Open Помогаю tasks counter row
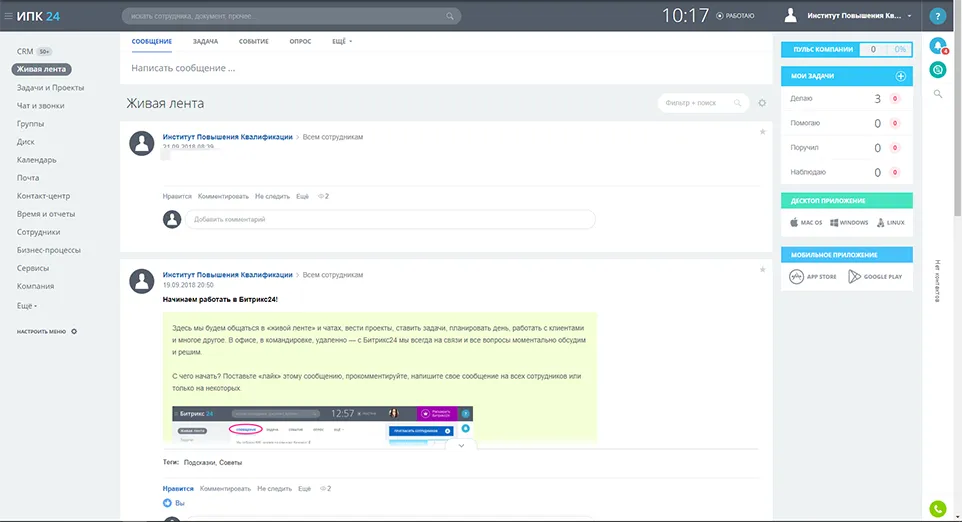The height and width of the screenshot is (522, 962). coord(847,123)
